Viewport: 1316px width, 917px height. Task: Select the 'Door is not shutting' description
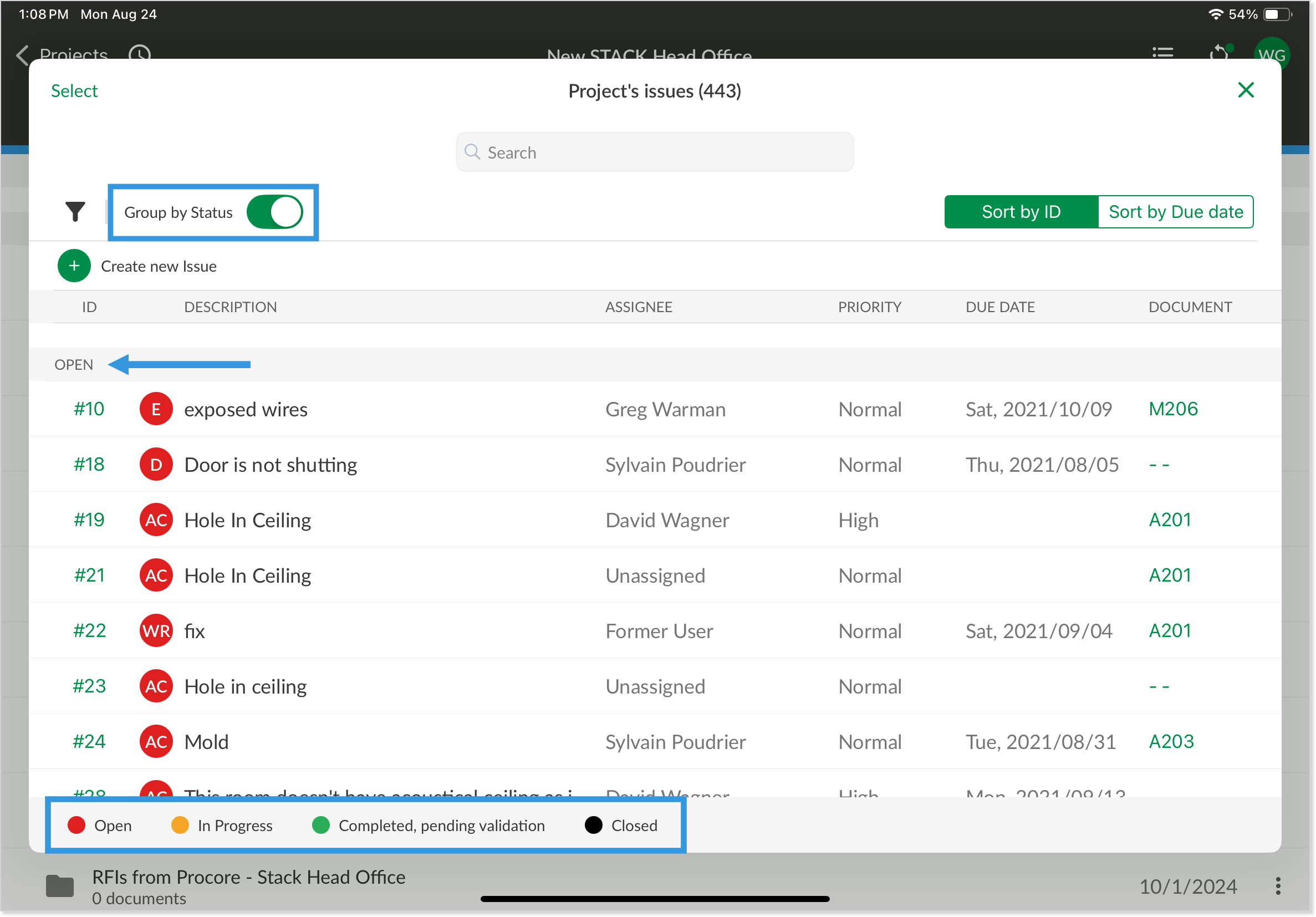[271, 465]
